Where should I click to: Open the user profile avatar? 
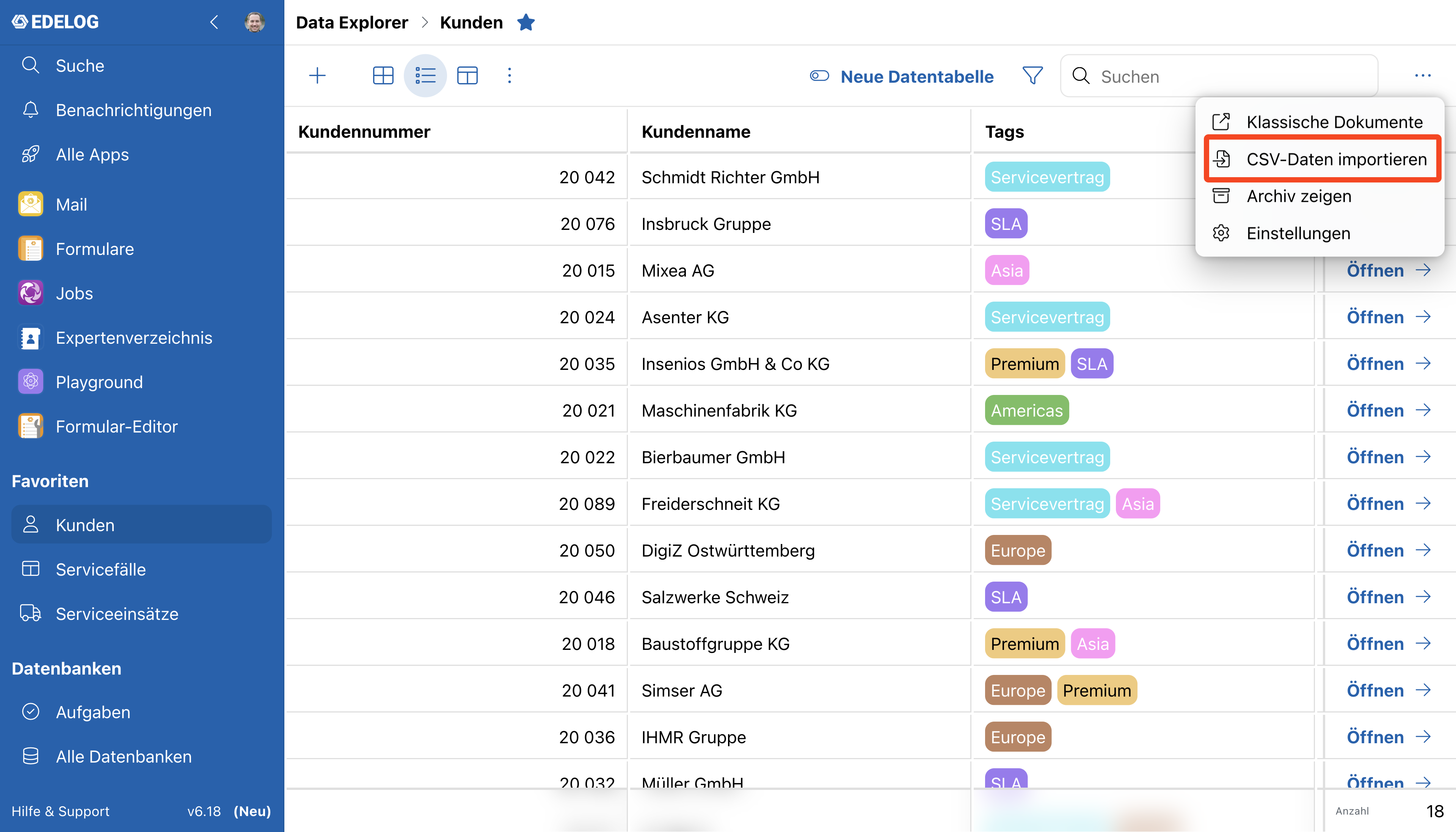click(255, 22)
